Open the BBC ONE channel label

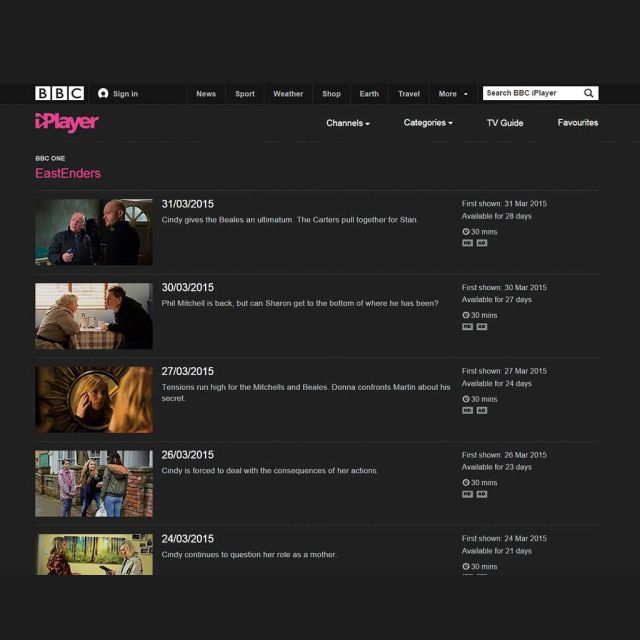tap(50, 158)
